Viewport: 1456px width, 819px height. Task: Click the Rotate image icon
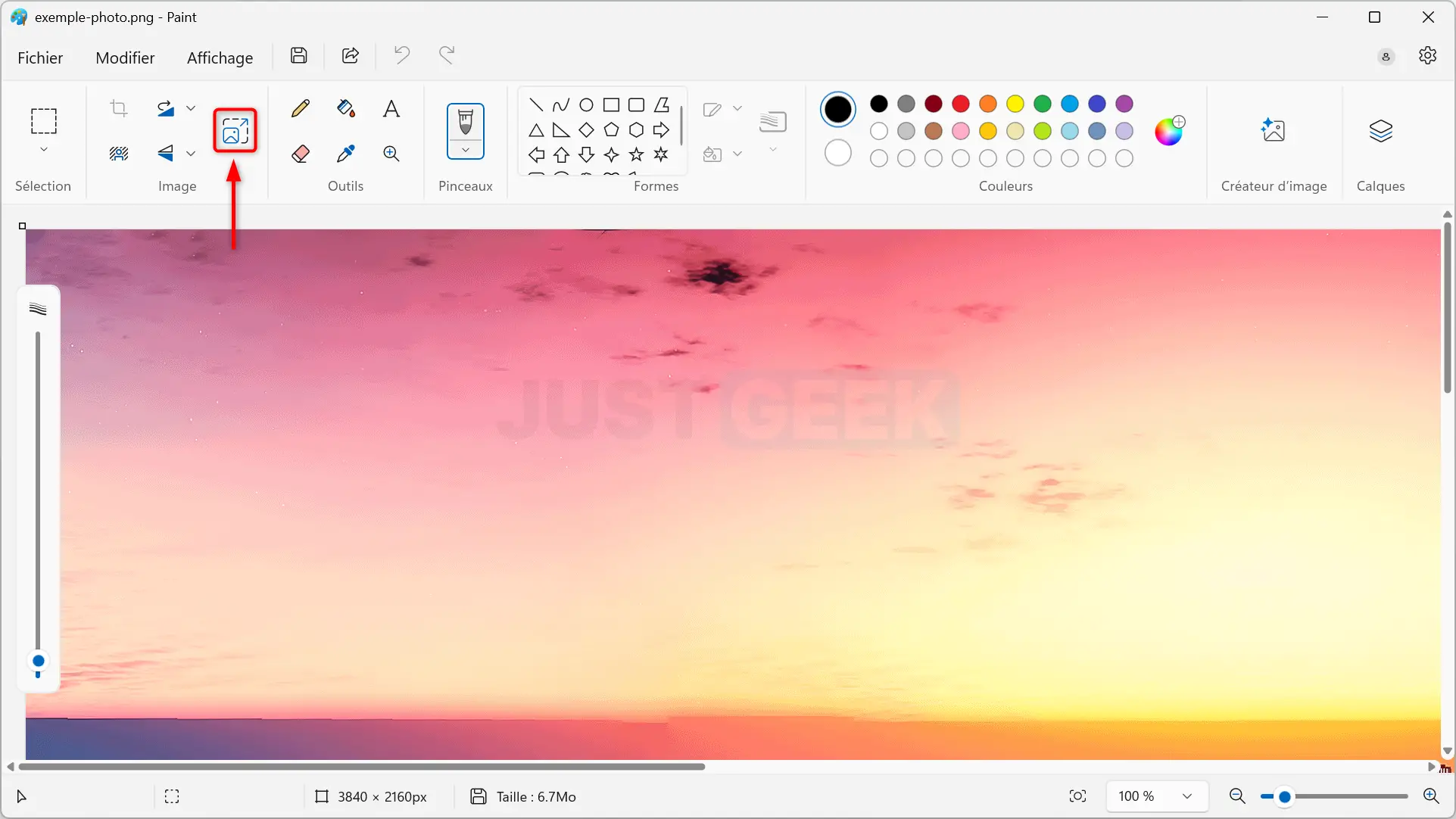coord(166,108)
